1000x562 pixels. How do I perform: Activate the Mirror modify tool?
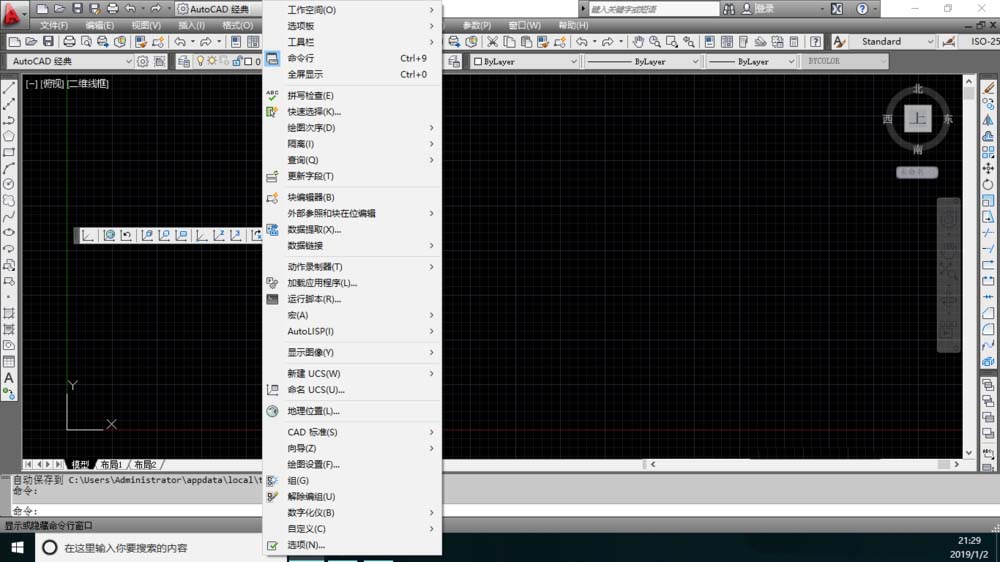(988, 120)
